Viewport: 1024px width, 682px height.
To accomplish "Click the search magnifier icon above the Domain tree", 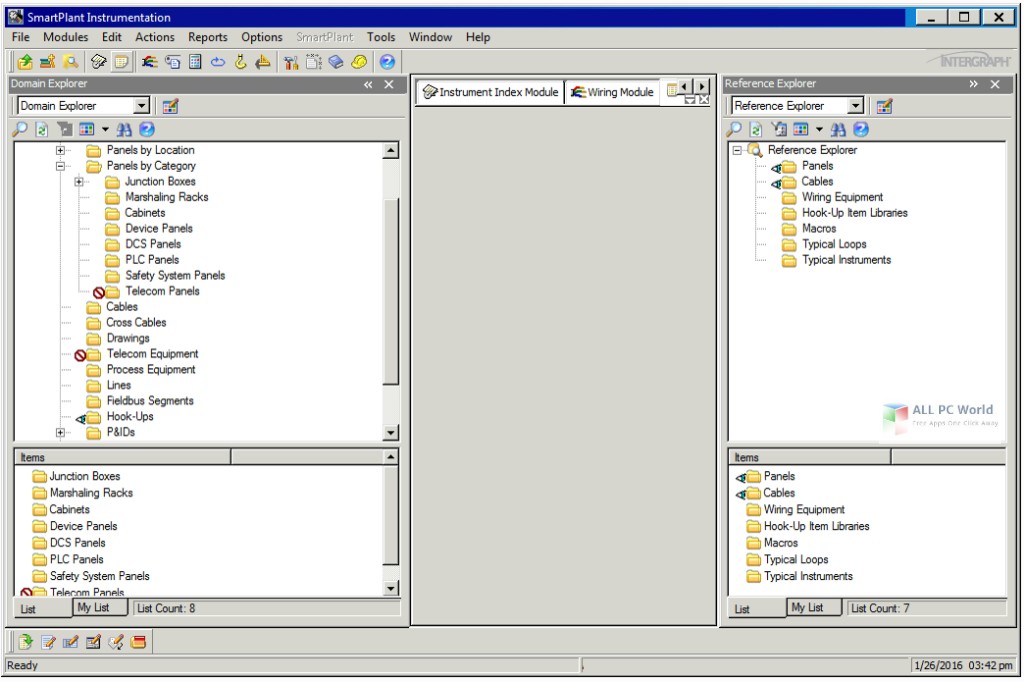I will [20, 128].
